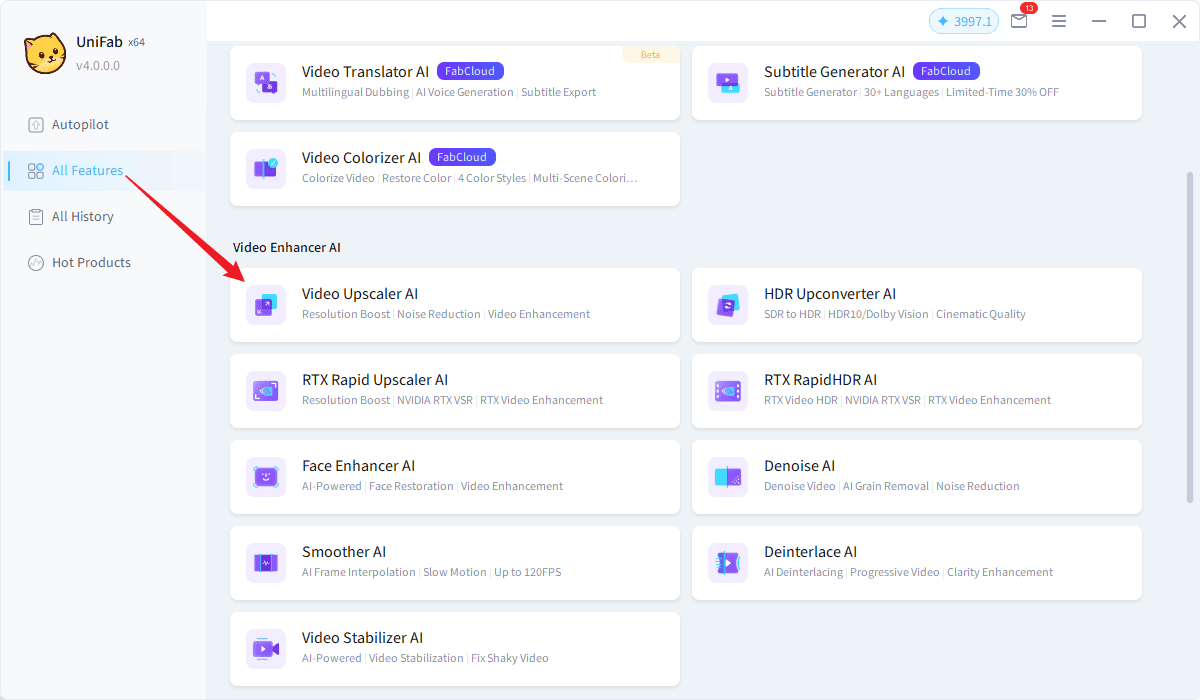
Task: Open the Video Translator AI card title
Action: click(x=365, y=72)
